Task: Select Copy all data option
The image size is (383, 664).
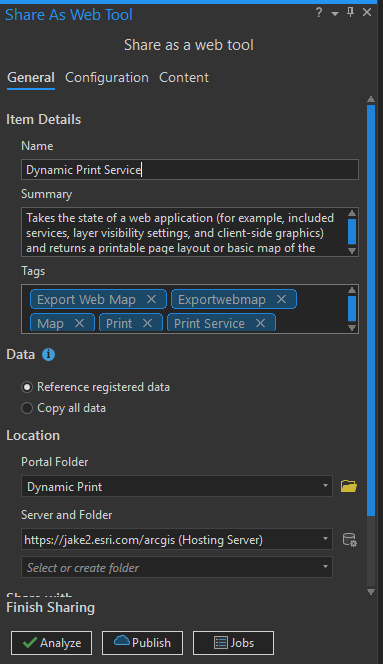Action: pos(64,408)
